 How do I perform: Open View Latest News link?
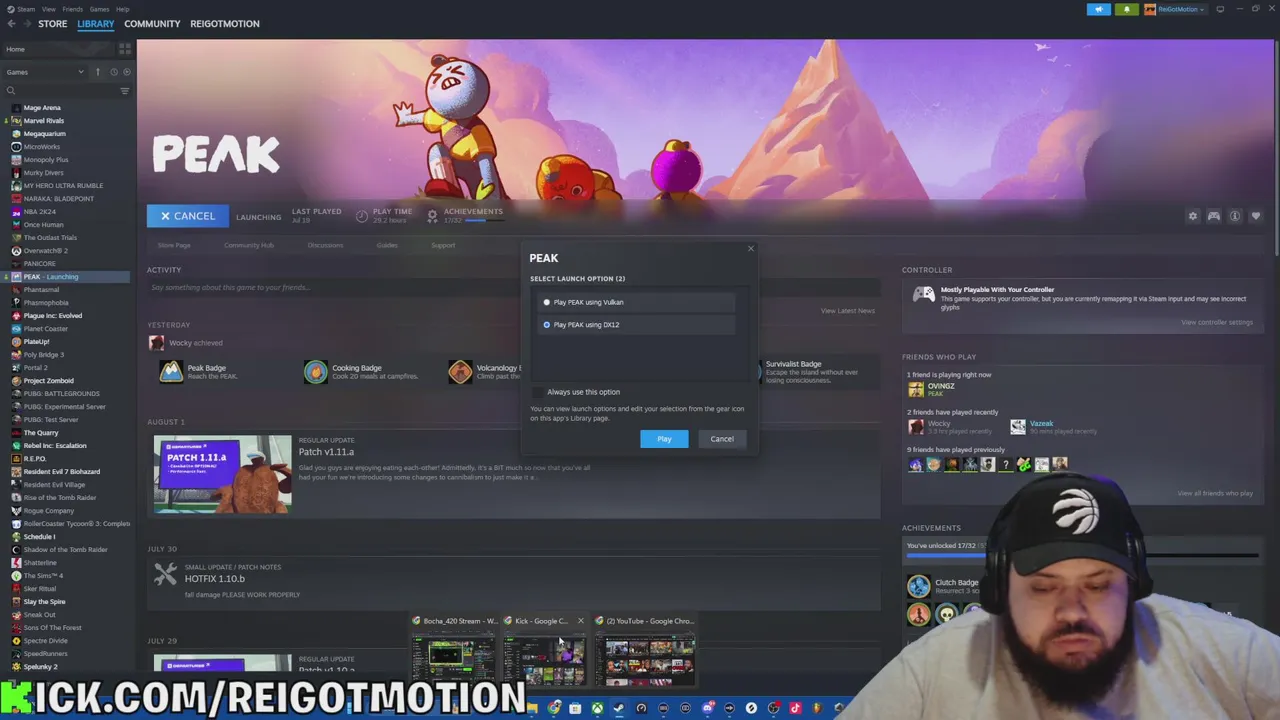pyautogui.click(x=847, y=311)
